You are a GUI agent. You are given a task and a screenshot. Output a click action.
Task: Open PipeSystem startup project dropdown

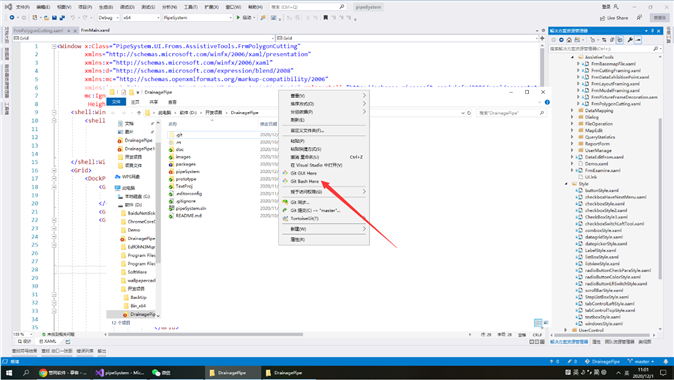(x=197, y=18)
